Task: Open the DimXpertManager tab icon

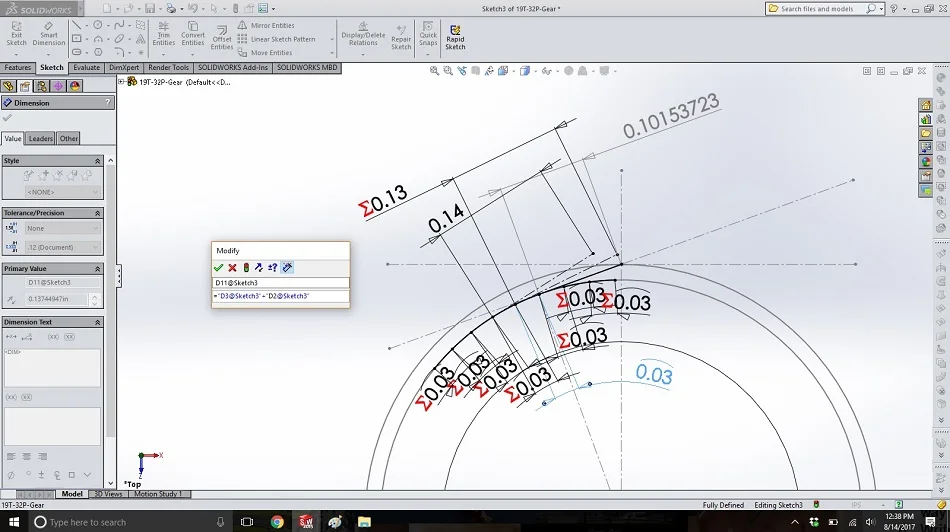Action: (x=58, y=86)
